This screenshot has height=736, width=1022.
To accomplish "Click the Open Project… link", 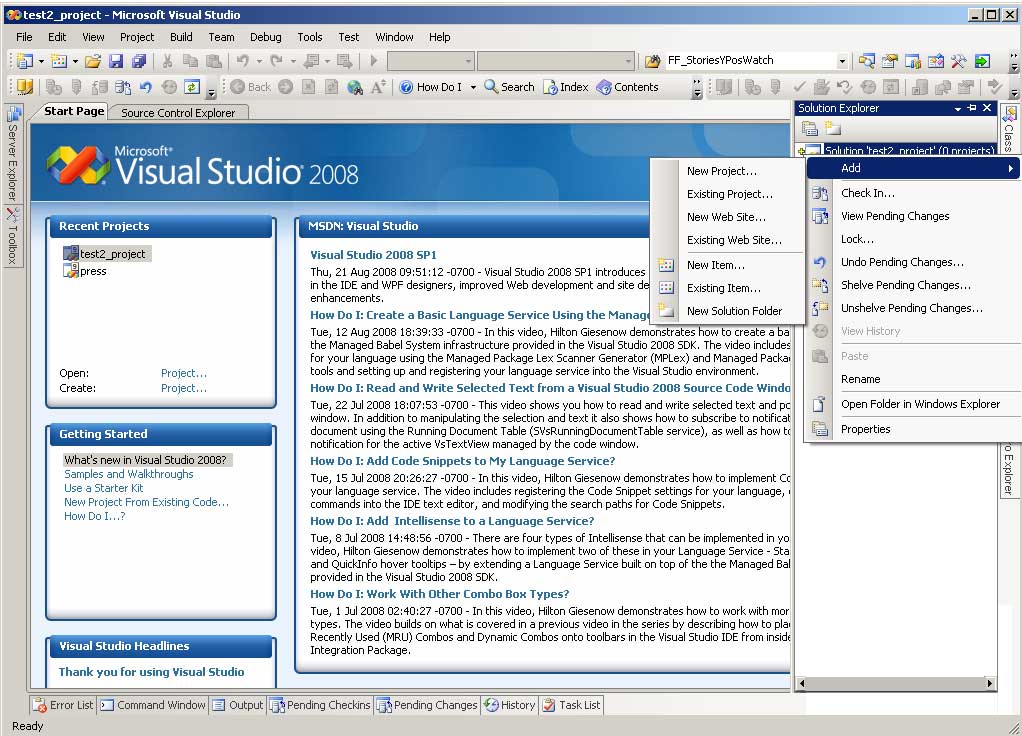I will coord(184,374).
